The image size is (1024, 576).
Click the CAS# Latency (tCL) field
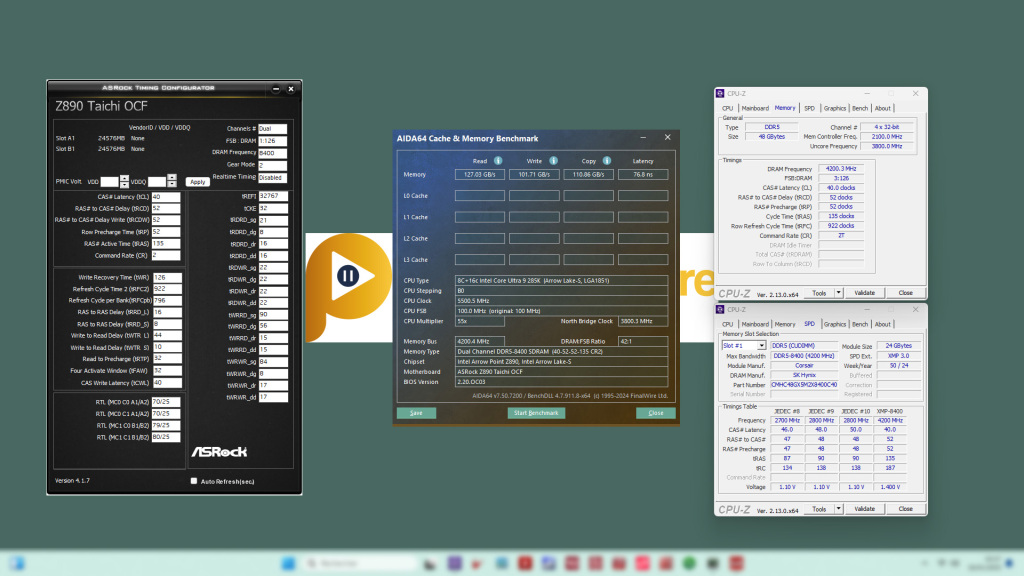[166, 197]
